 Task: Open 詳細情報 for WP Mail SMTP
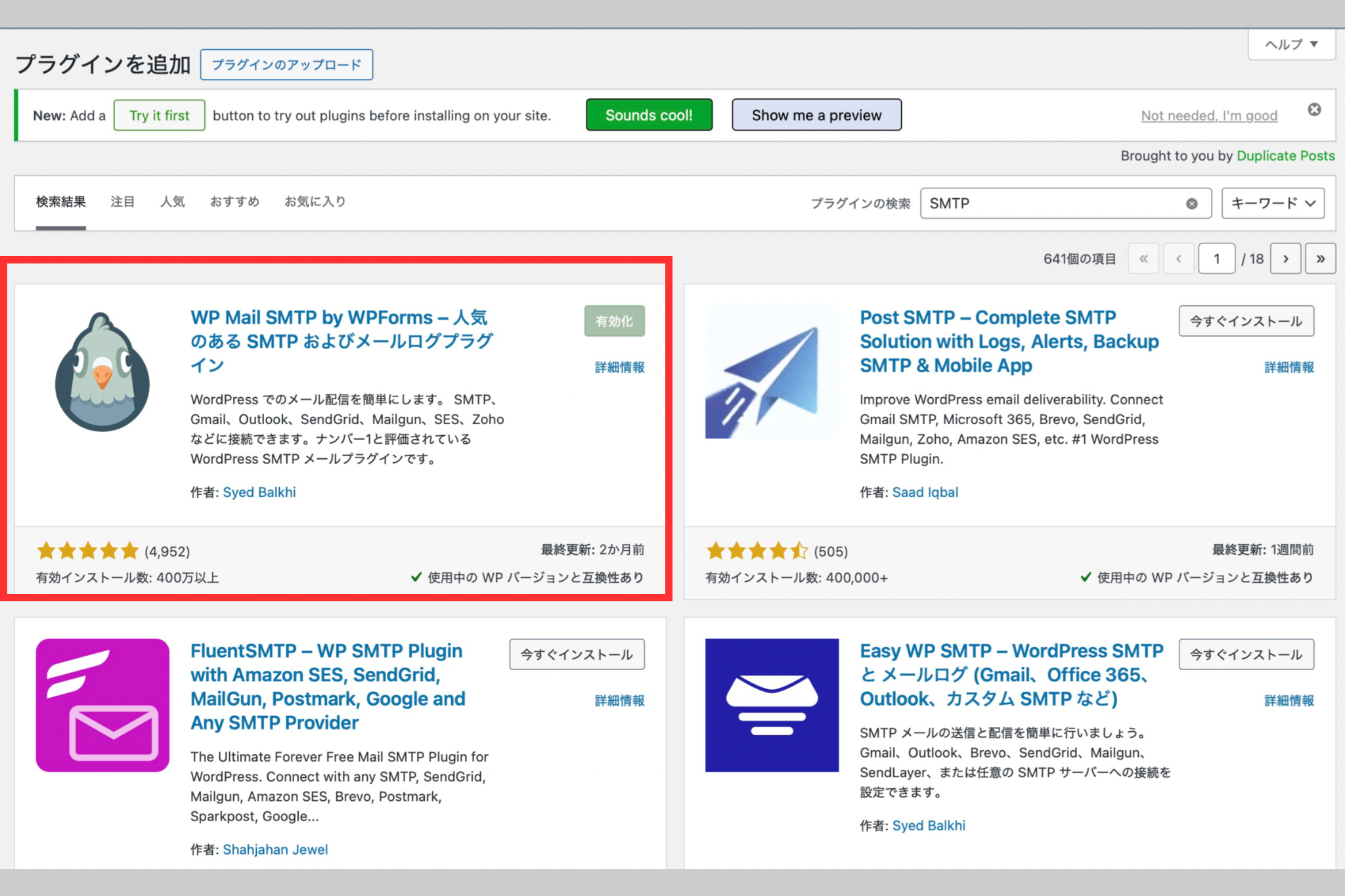619,367
